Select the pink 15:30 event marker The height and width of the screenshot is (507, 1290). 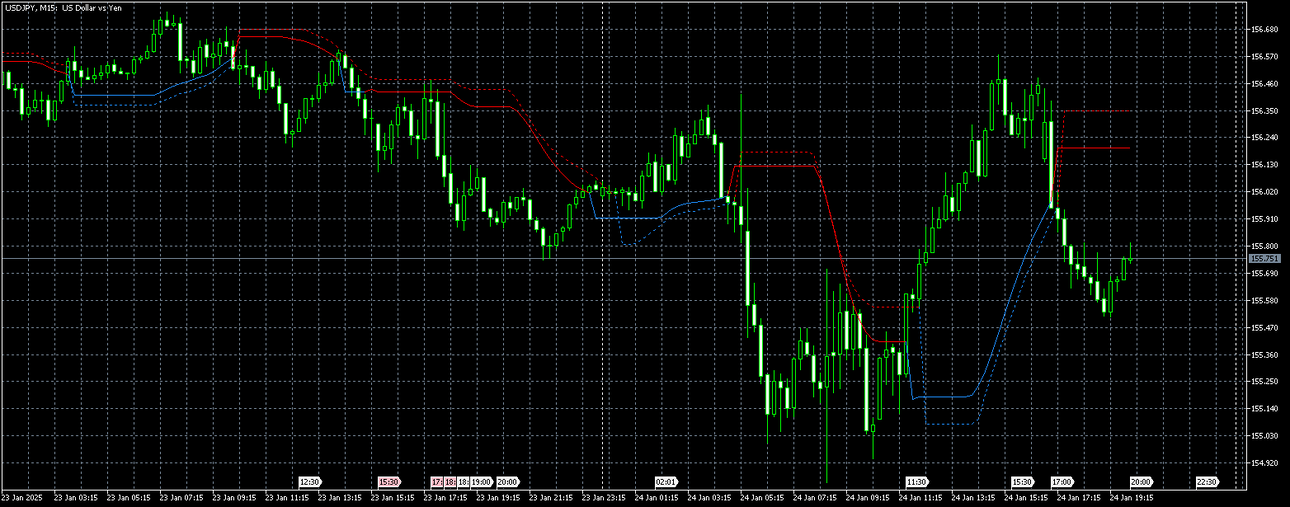coord(389,481)
